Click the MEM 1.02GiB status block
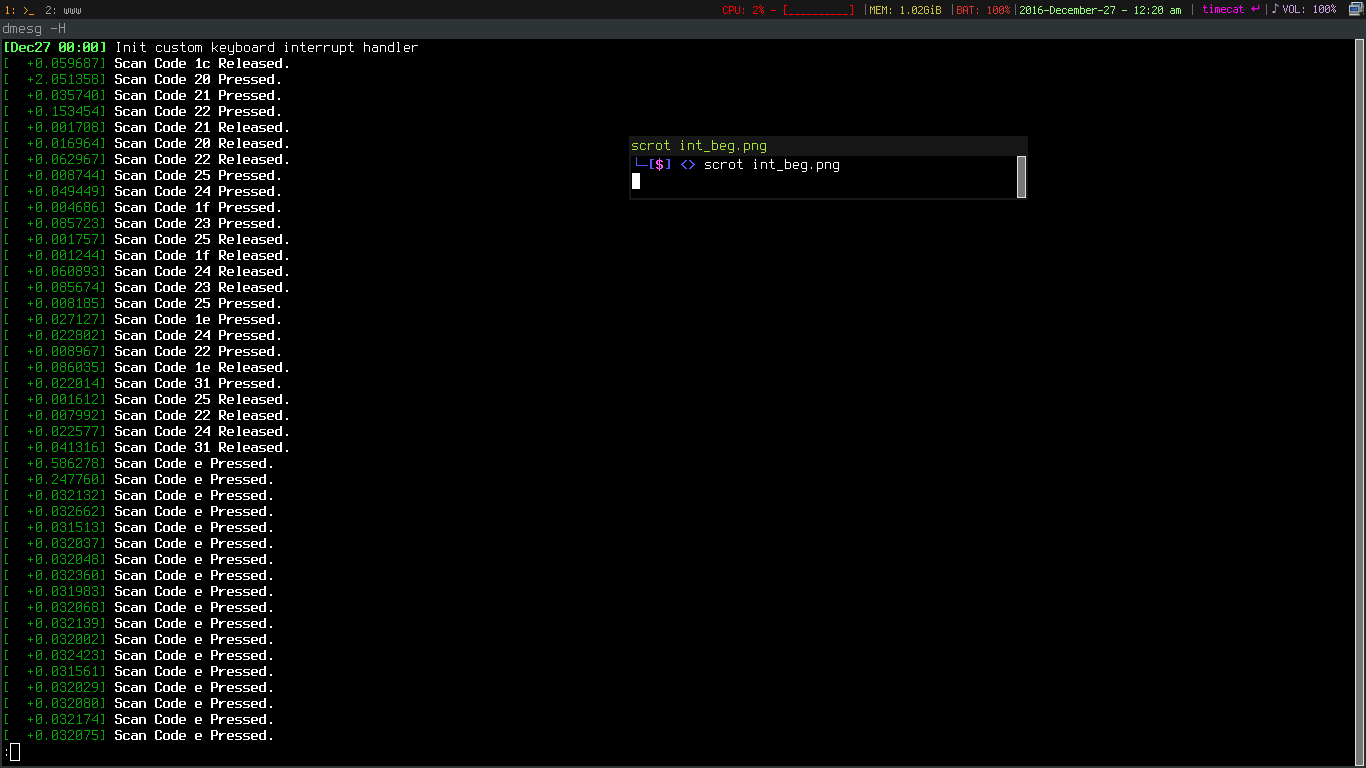1366x768 pixels. 905,10
